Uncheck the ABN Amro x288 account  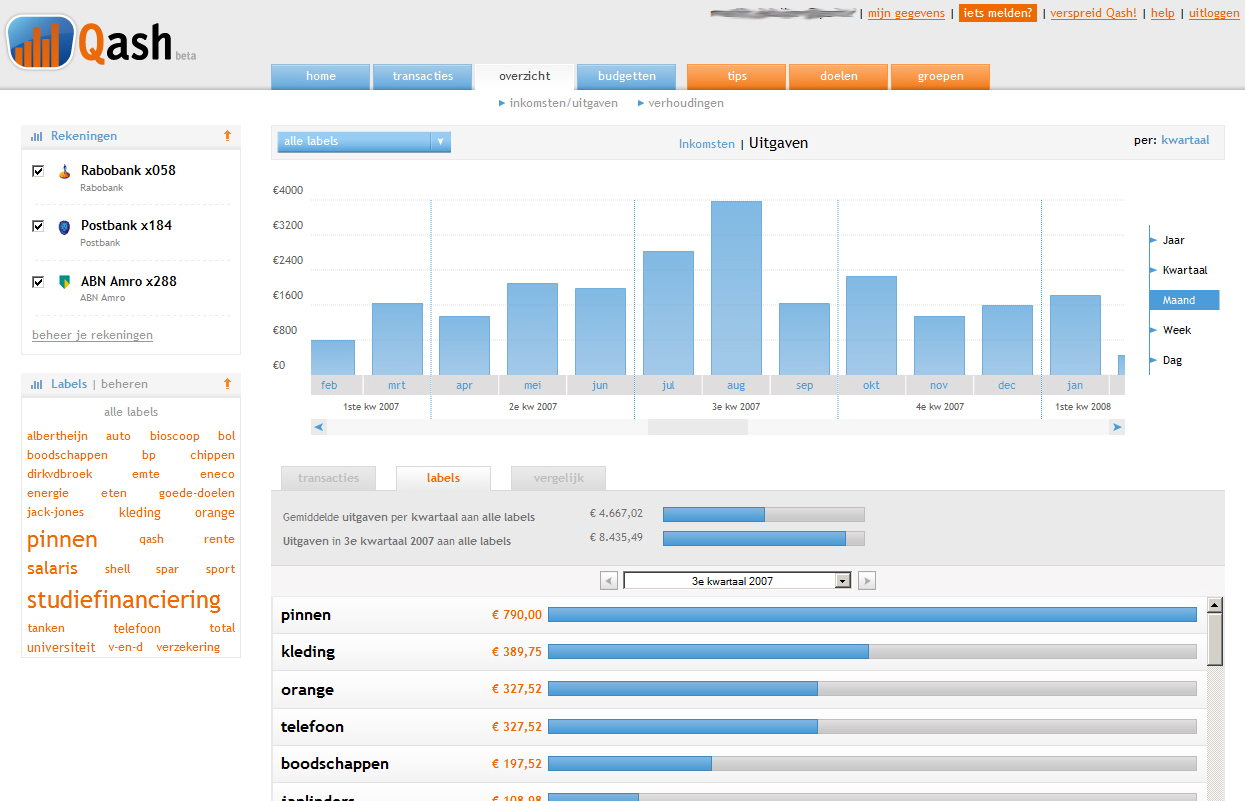38,281
